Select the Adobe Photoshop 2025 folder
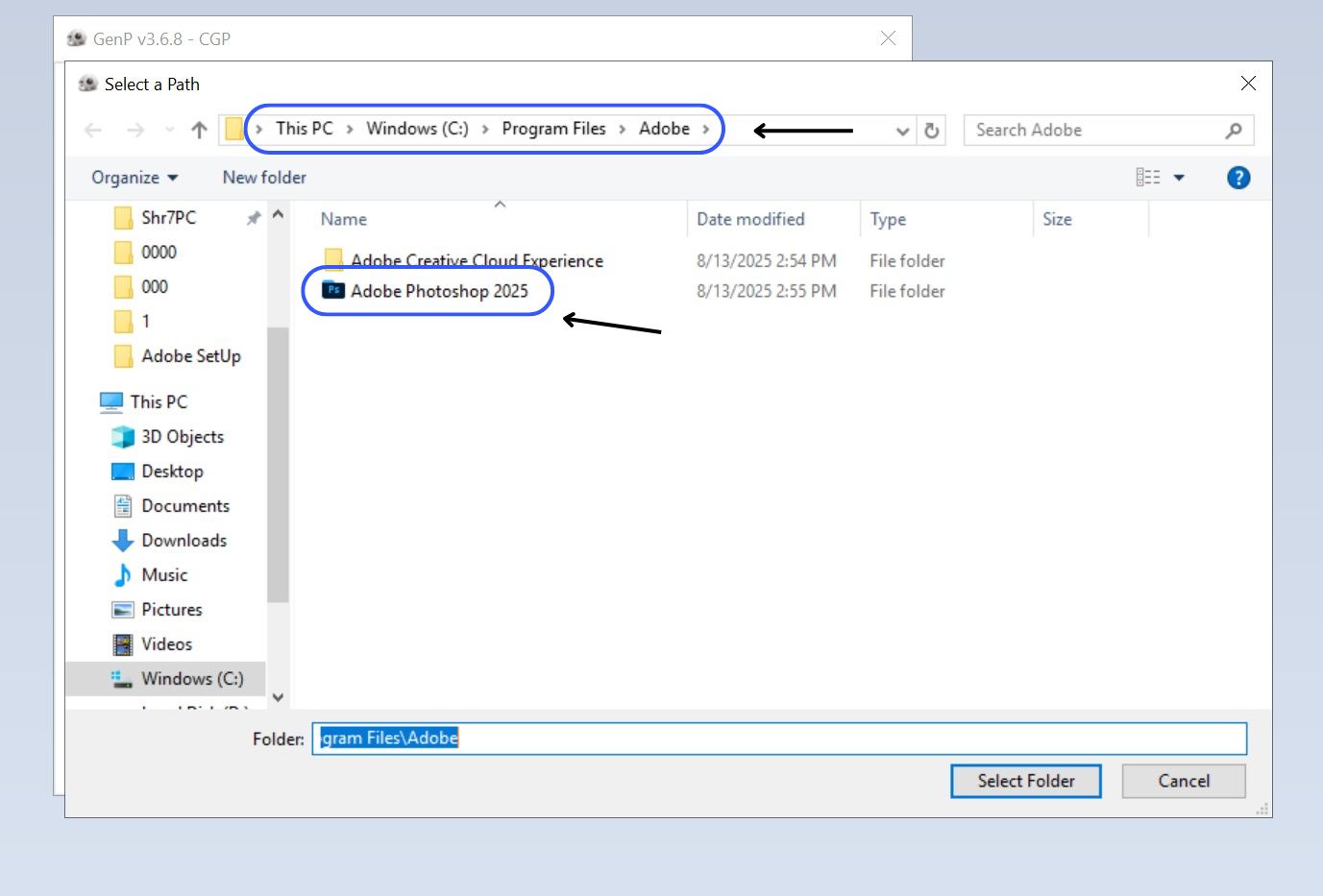 pos(439,291)
